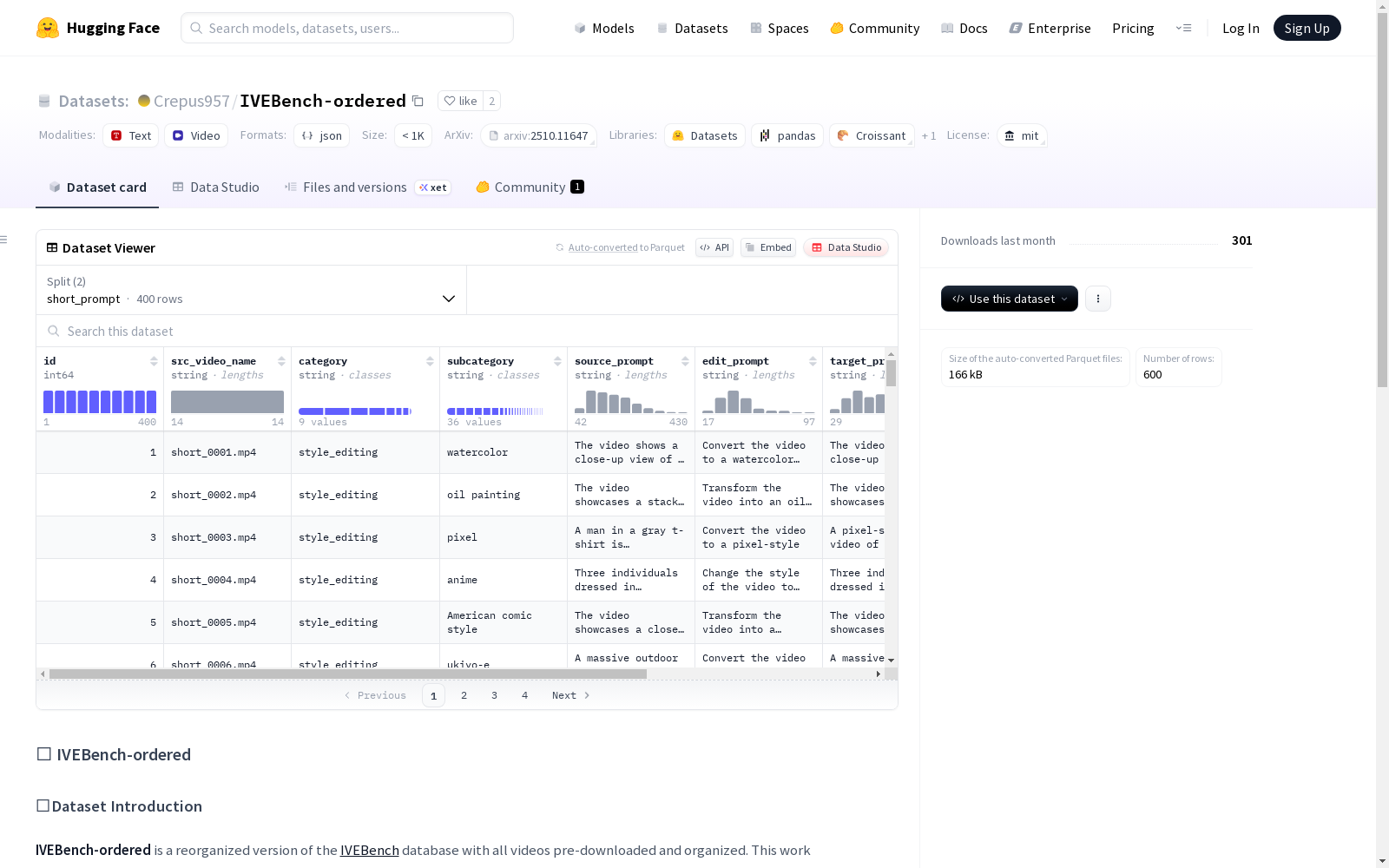The image size is (1389, 868).
Task: Click the short_0003.mp4 cell
Action: (x=227, y=537)
